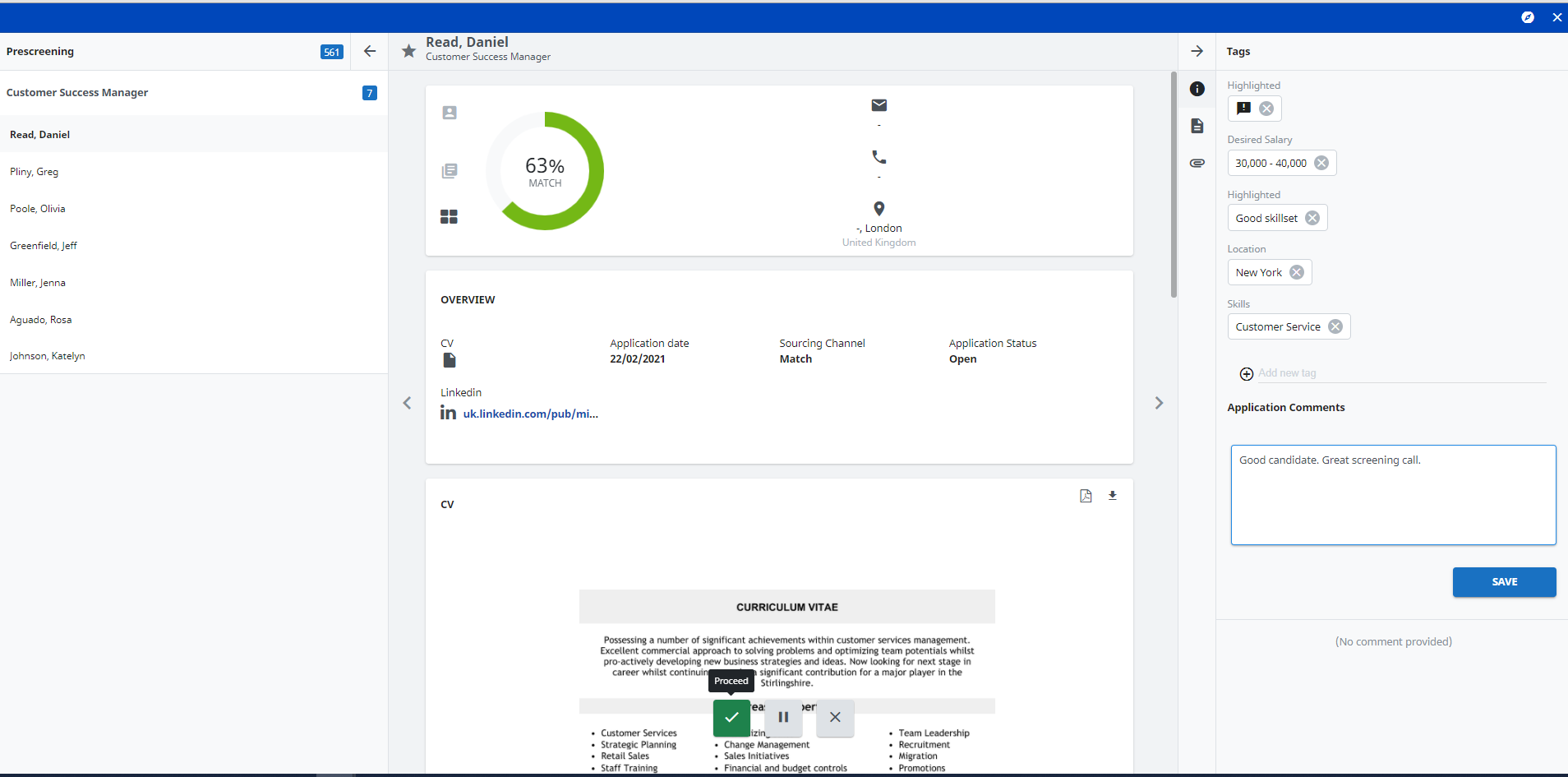Remove the Good skillset tag

[1312, 218]
